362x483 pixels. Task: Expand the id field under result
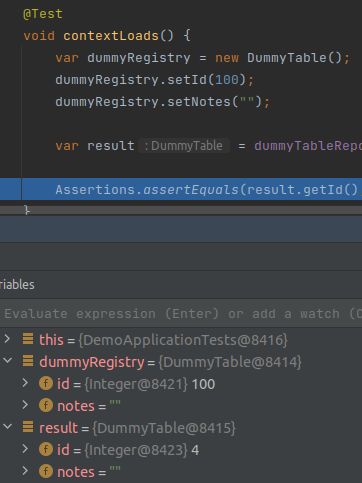25,449
